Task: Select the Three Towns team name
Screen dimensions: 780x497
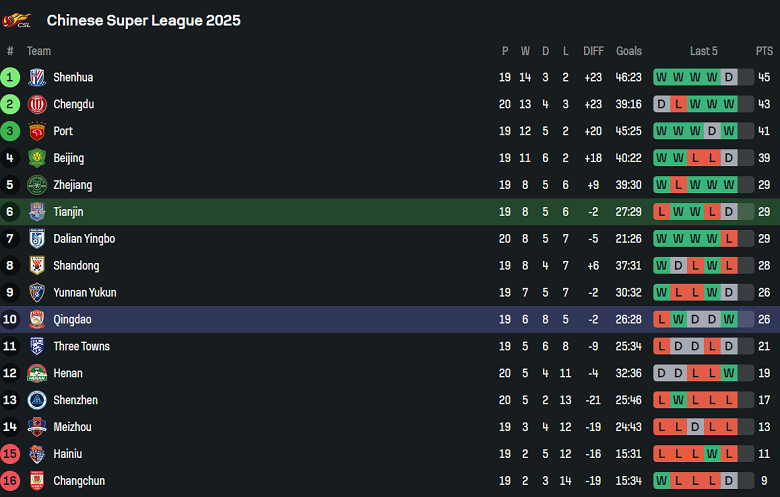Action: point(81,347)
